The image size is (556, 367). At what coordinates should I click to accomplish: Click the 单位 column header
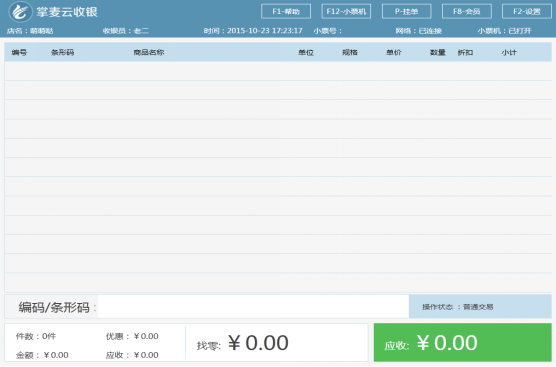coord(306,52)
